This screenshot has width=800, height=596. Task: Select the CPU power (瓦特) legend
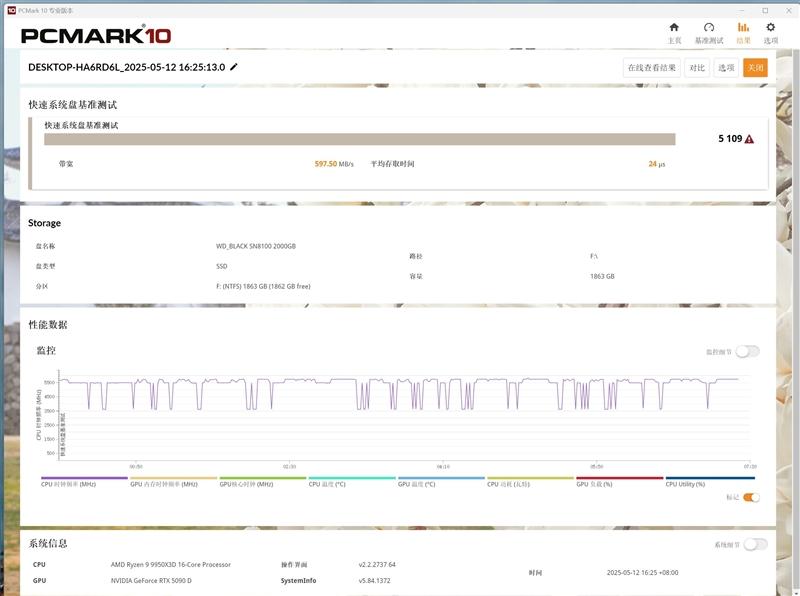point(531,482)
